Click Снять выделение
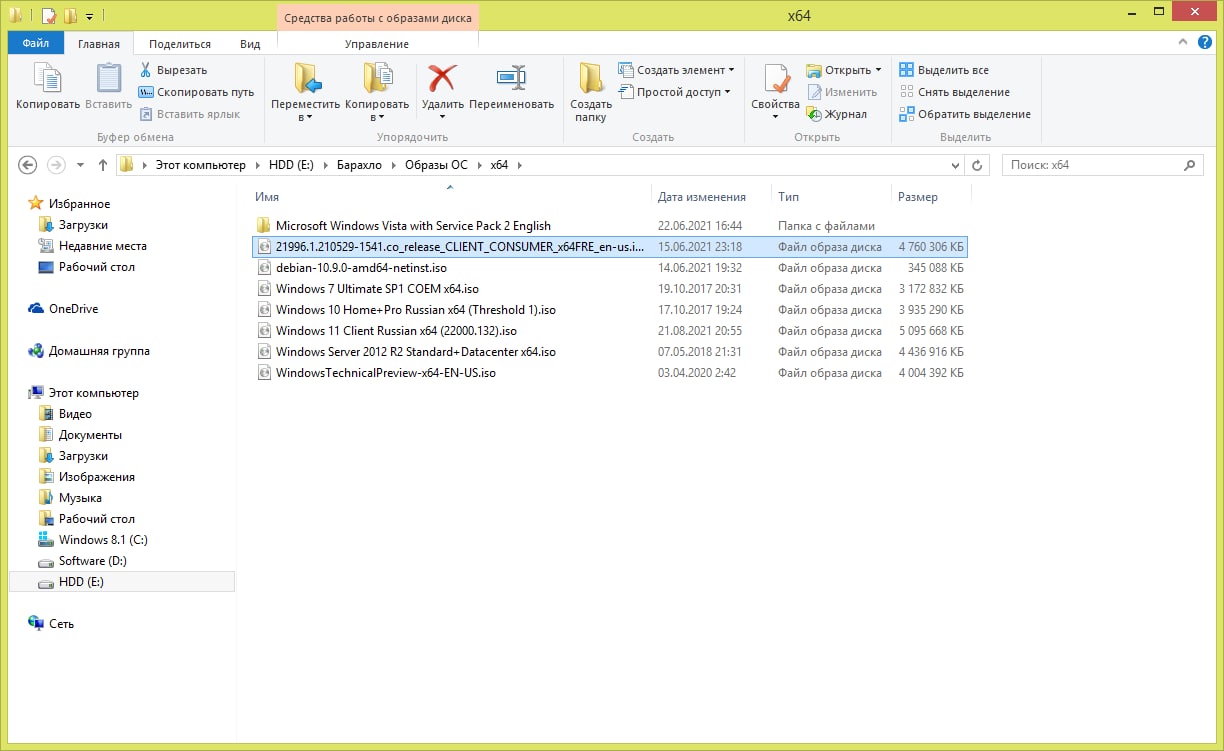Viewport: 1224px width, 751px height. [x=954, y=92]
